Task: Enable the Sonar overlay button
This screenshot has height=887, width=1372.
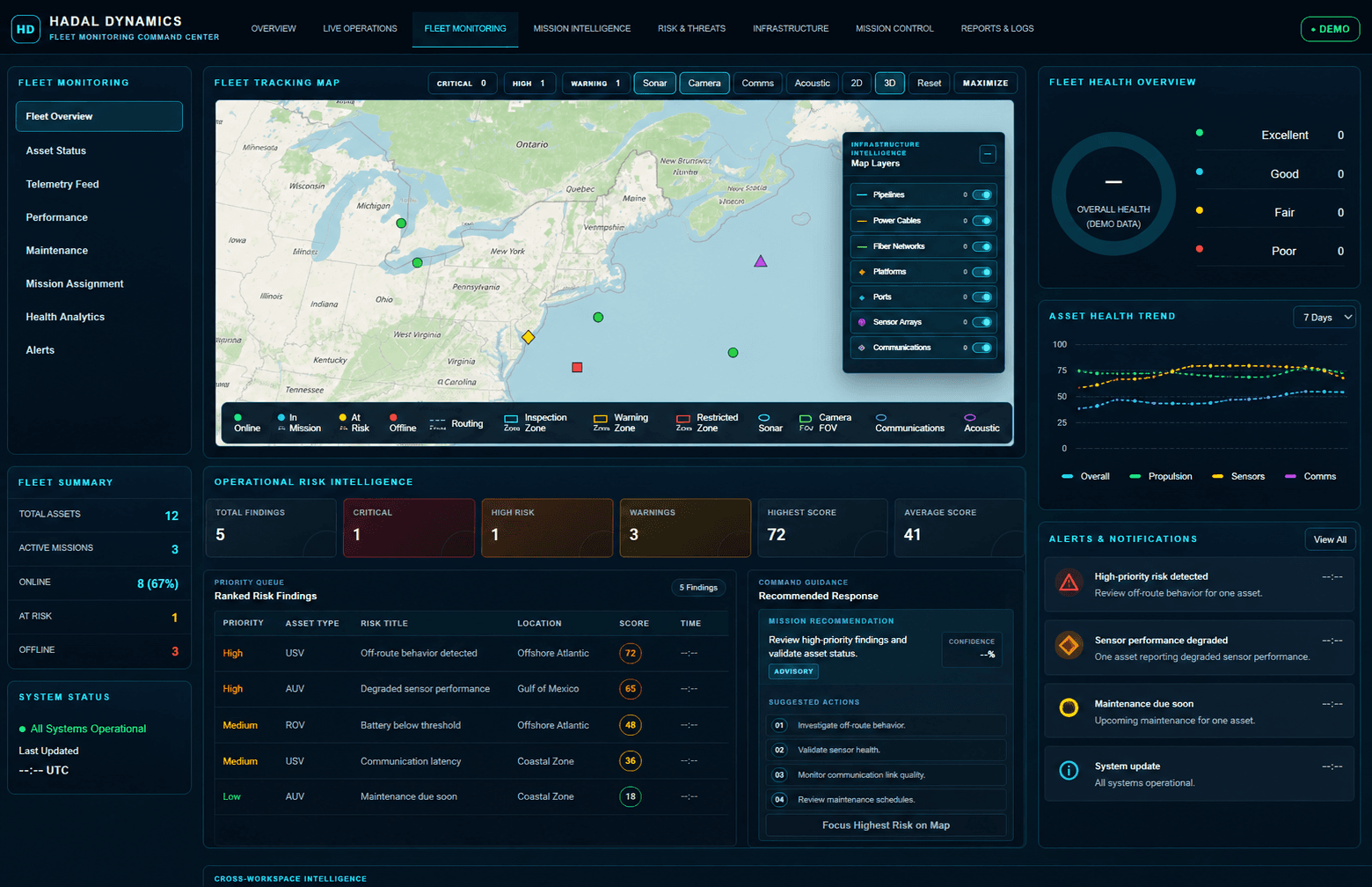Action: (x=655, y=83)
